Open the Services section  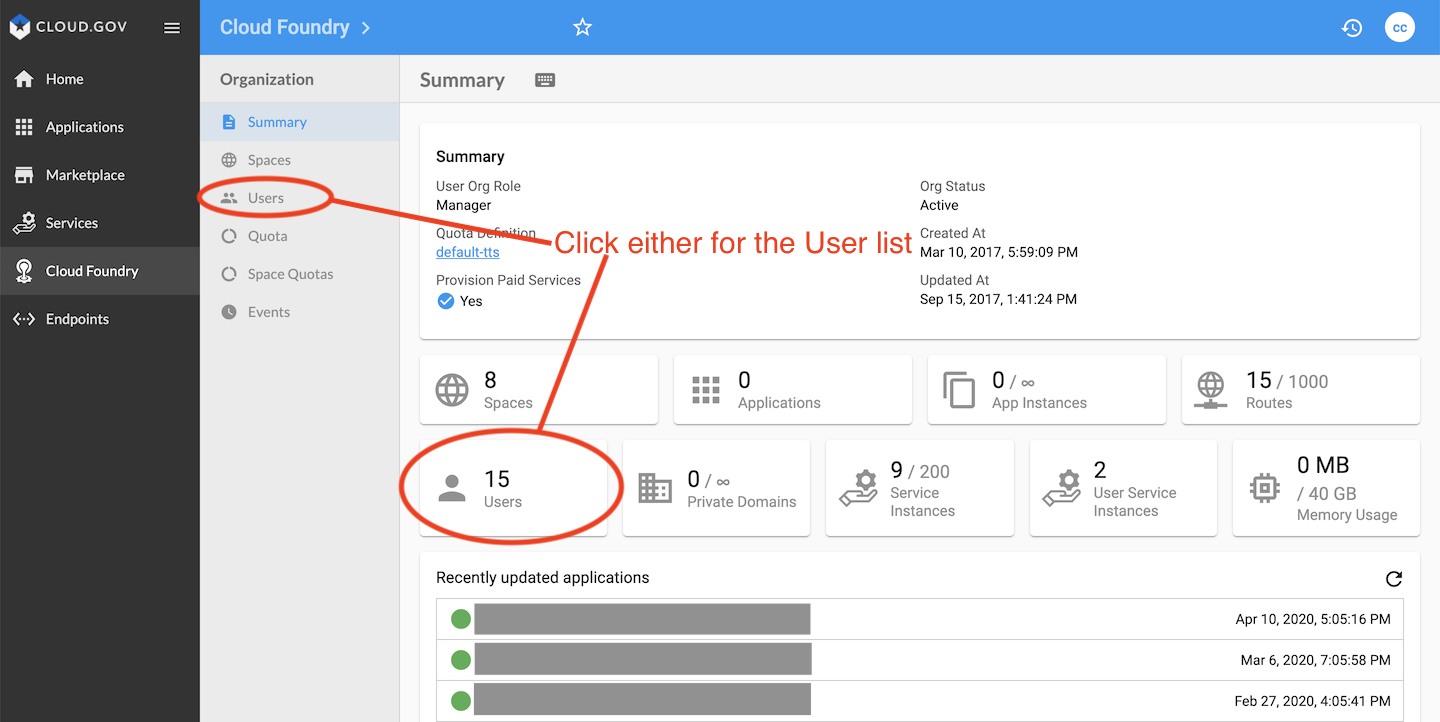pos(100,223)
